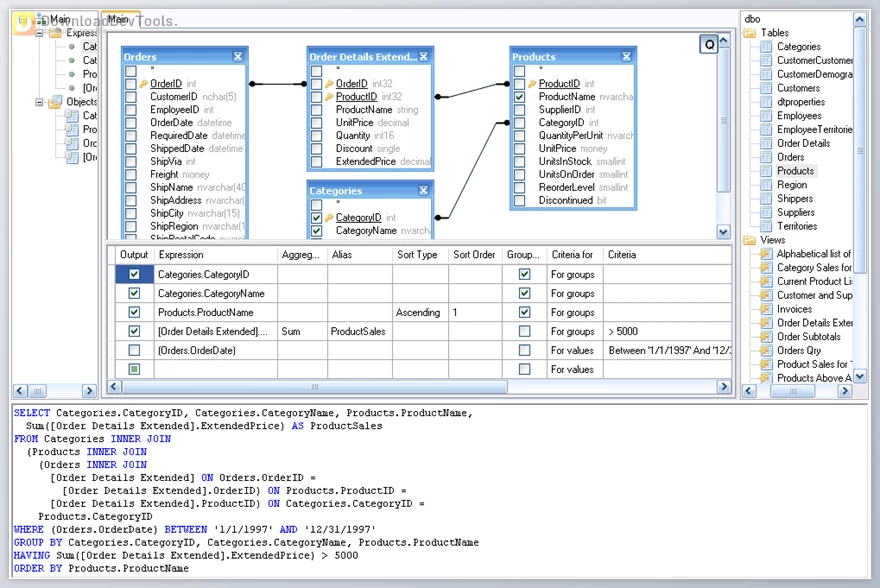Select the Category Sales view icon
The height and width of the screenshot is (588, 880).
coord(766,268)
